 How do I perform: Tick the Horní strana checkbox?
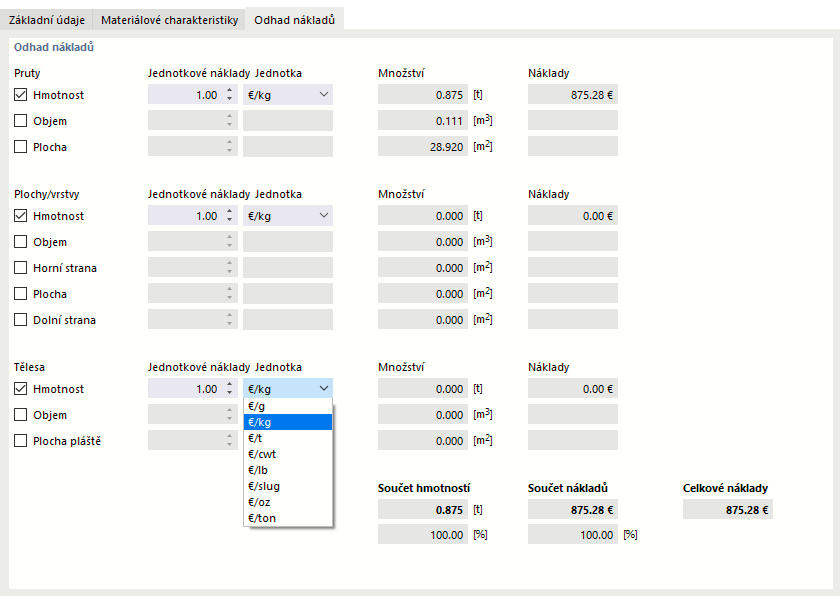(x=20, y=268)
